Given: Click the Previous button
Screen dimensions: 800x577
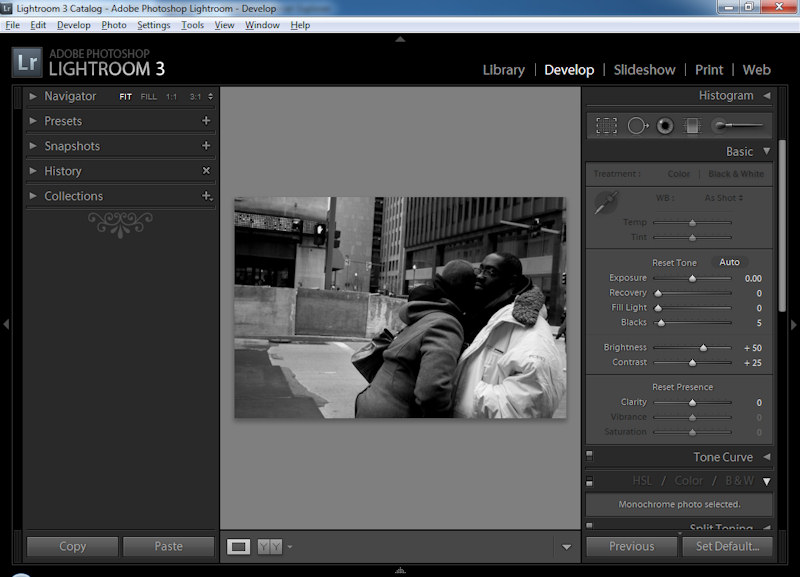Looking at the screenshot, I should click(x=632, y=546).
